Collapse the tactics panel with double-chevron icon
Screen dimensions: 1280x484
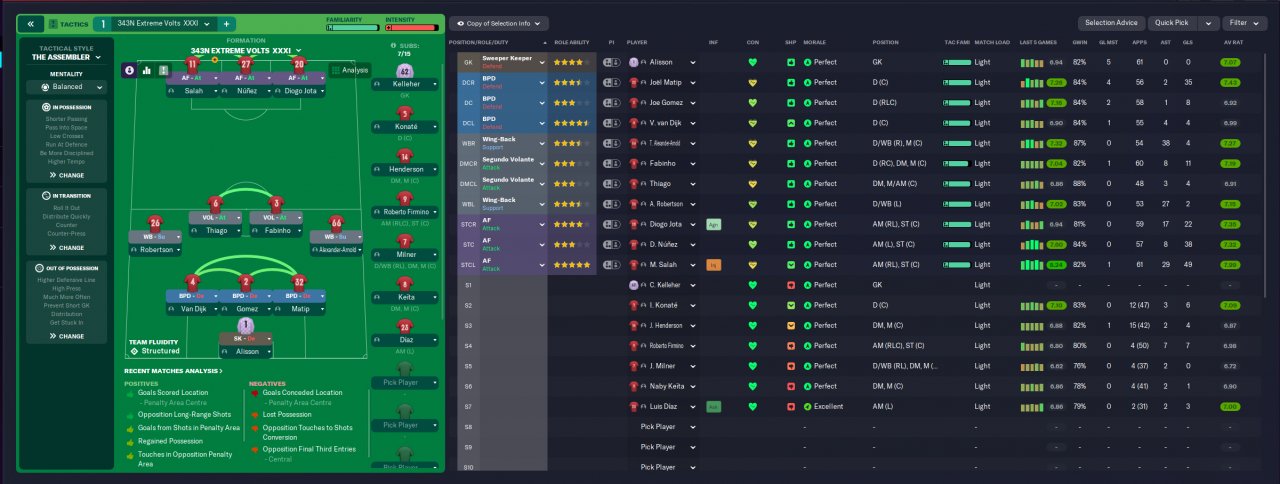pos(29,23)
